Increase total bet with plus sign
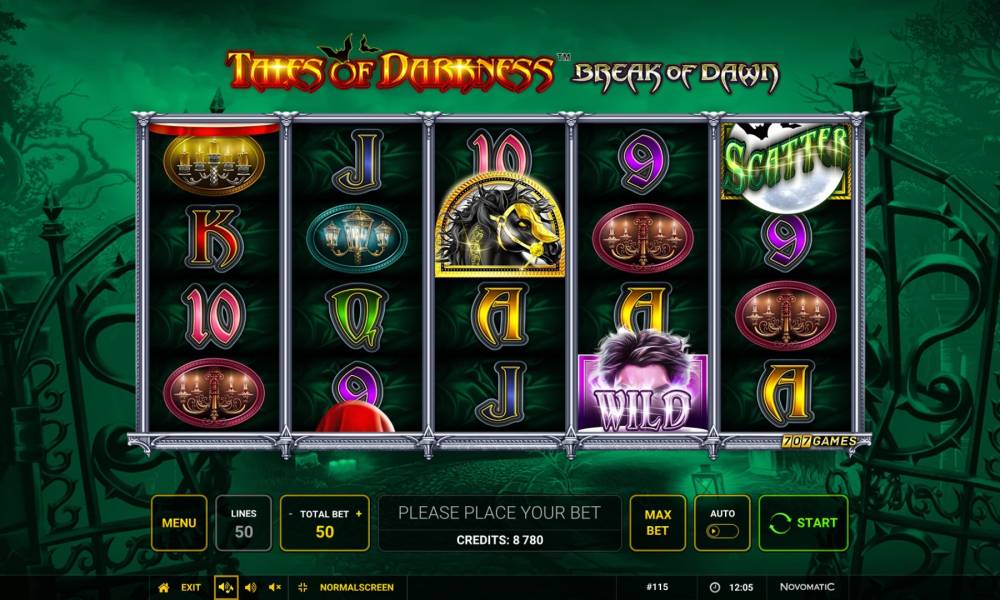Screen dimensions: 1000x600 [358, 513]
